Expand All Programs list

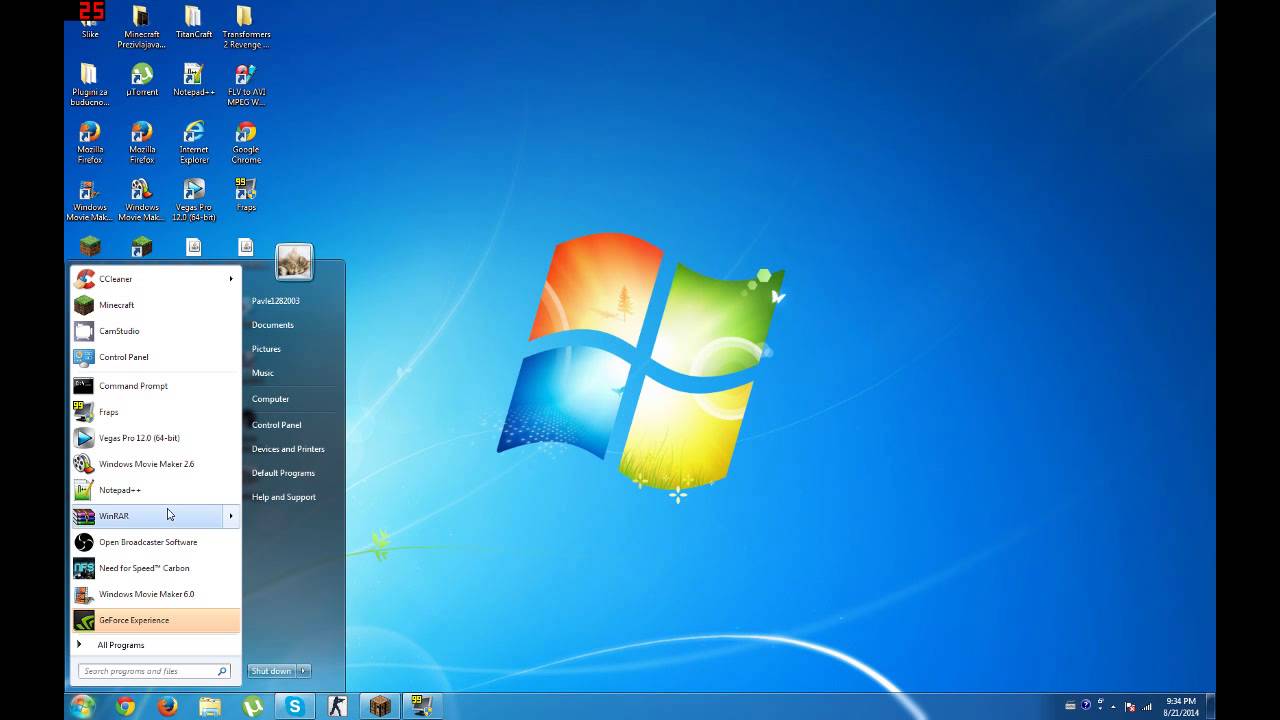[156, 645]
